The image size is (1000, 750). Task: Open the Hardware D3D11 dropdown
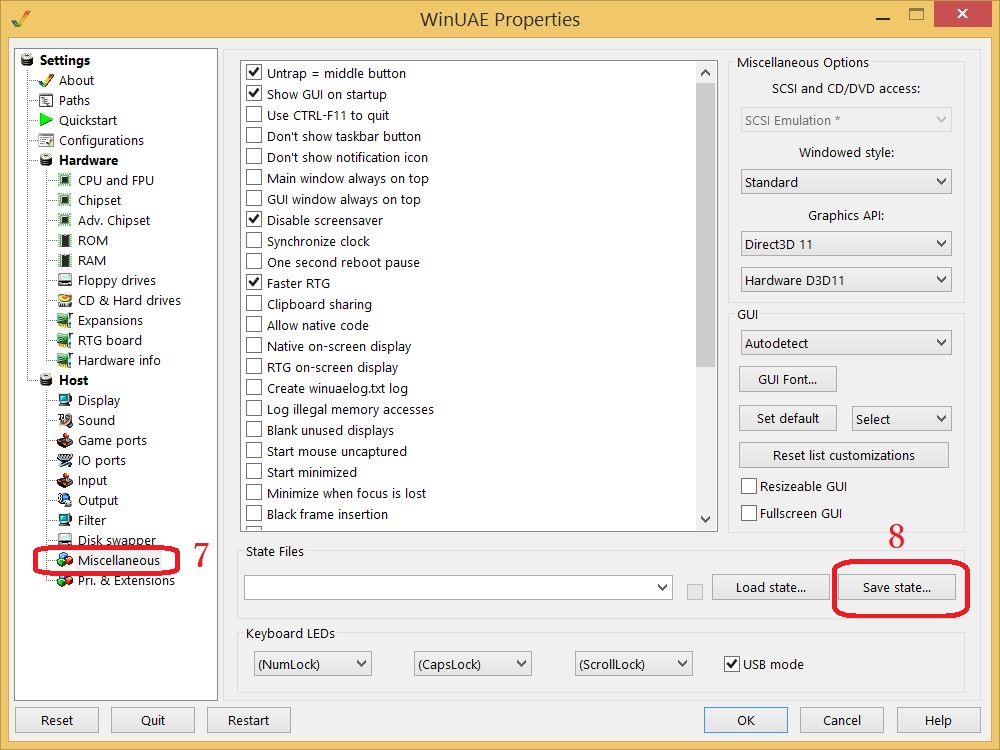tap(846, 280)
